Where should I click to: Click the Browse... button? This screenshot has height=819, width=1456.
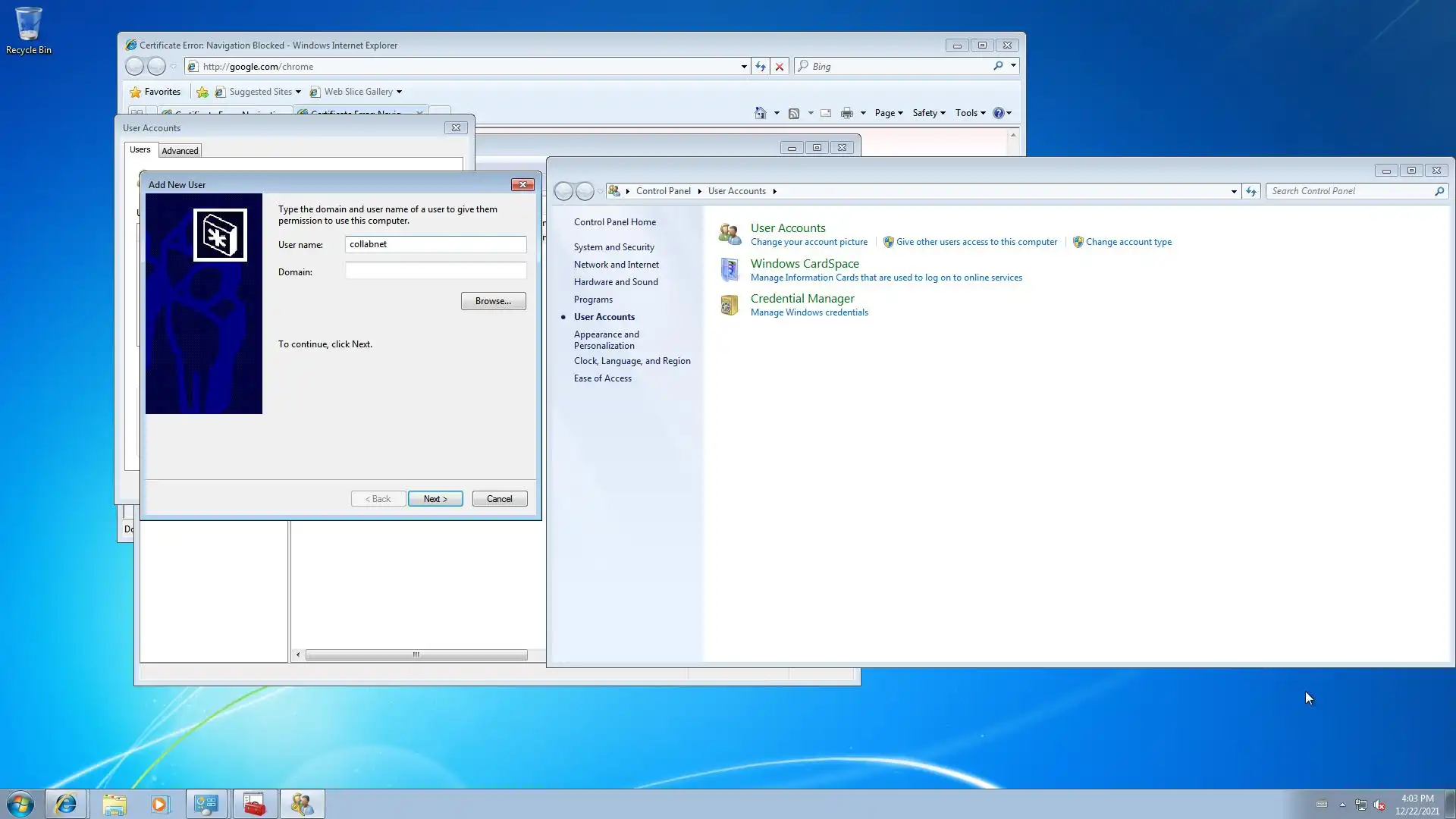[493, 301]
